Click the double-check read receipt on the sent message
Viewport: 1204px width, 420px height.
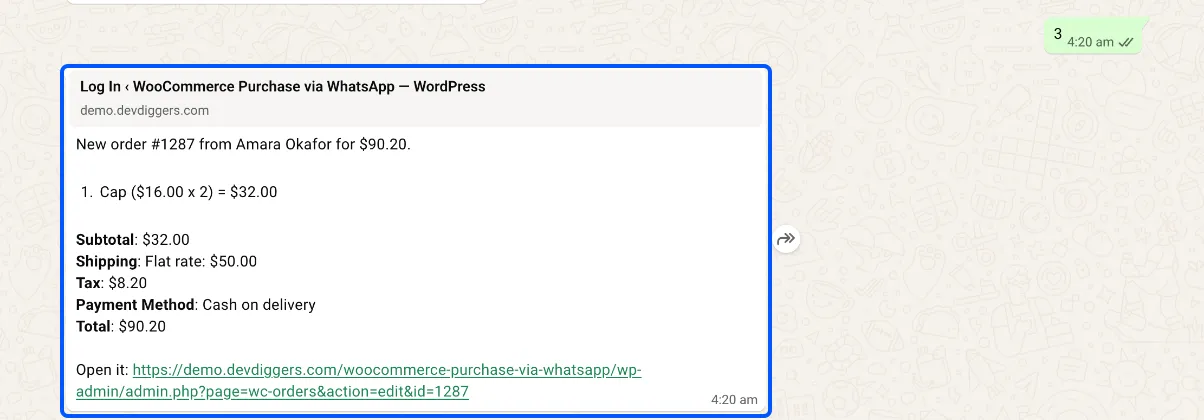1126,43
